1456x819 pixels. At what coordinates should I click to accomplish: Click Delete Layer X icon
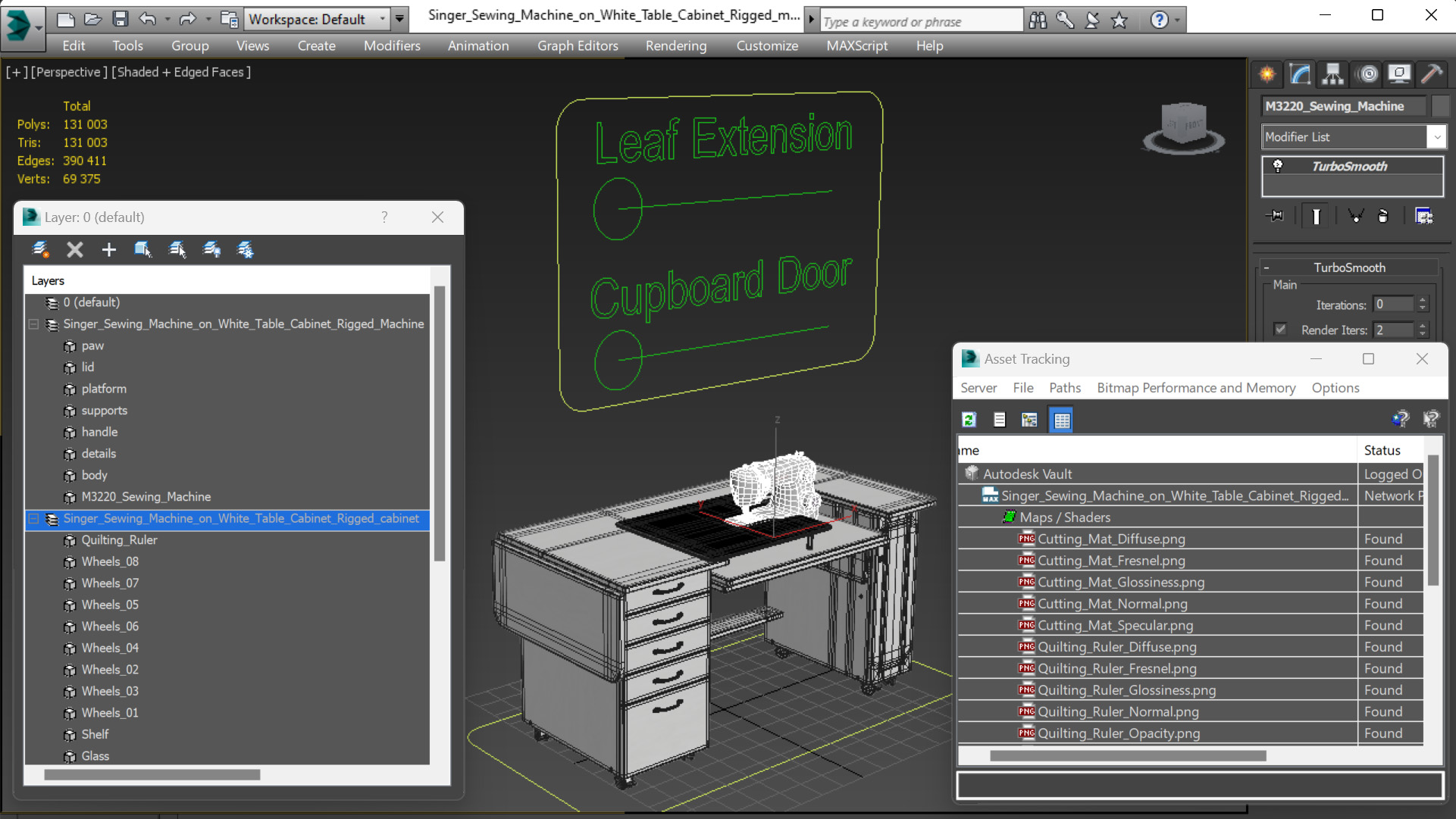[74, 249]
